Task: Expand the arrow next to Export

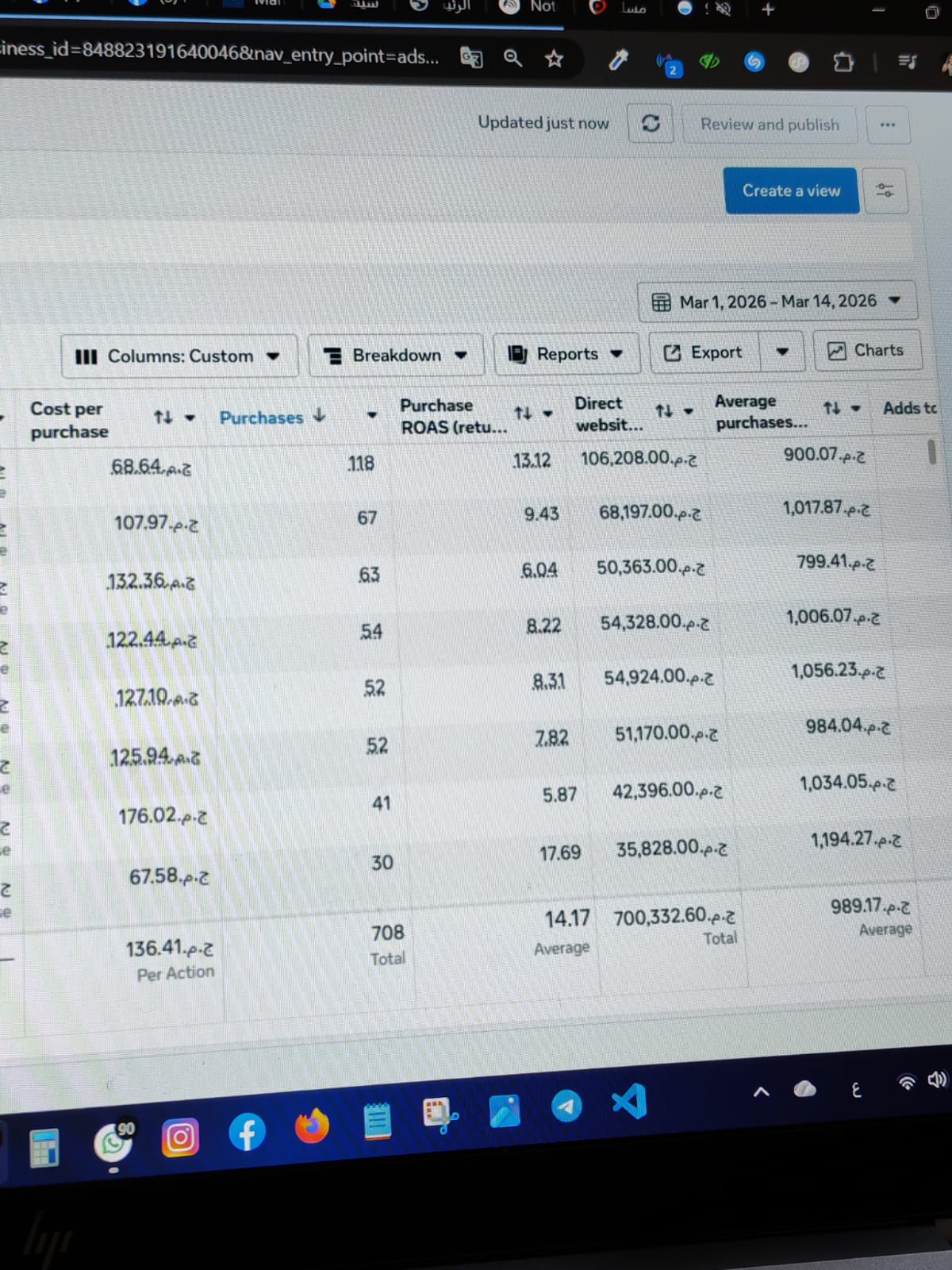Action: (781, 352)
